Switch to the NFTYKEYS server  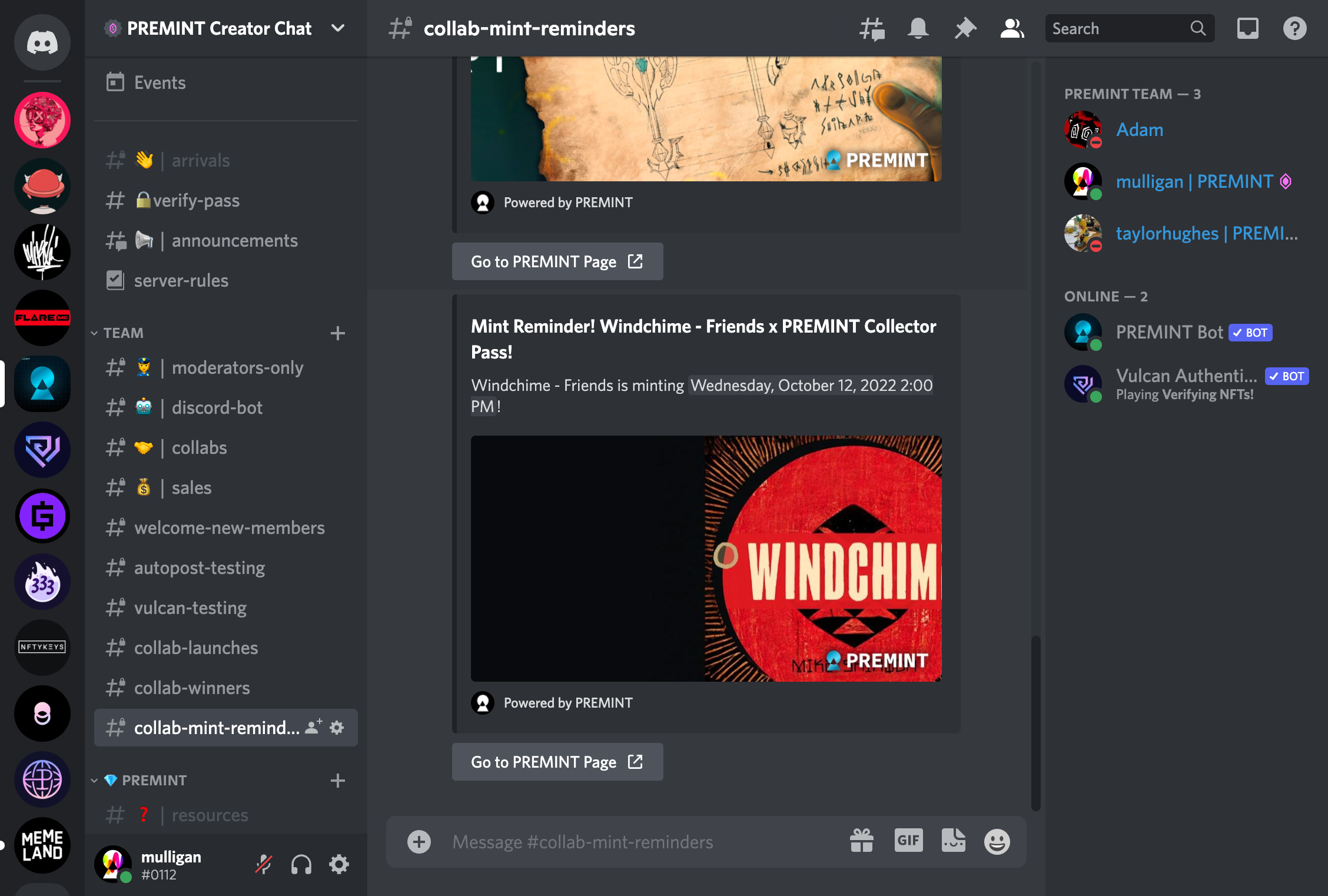pos(42,648)
